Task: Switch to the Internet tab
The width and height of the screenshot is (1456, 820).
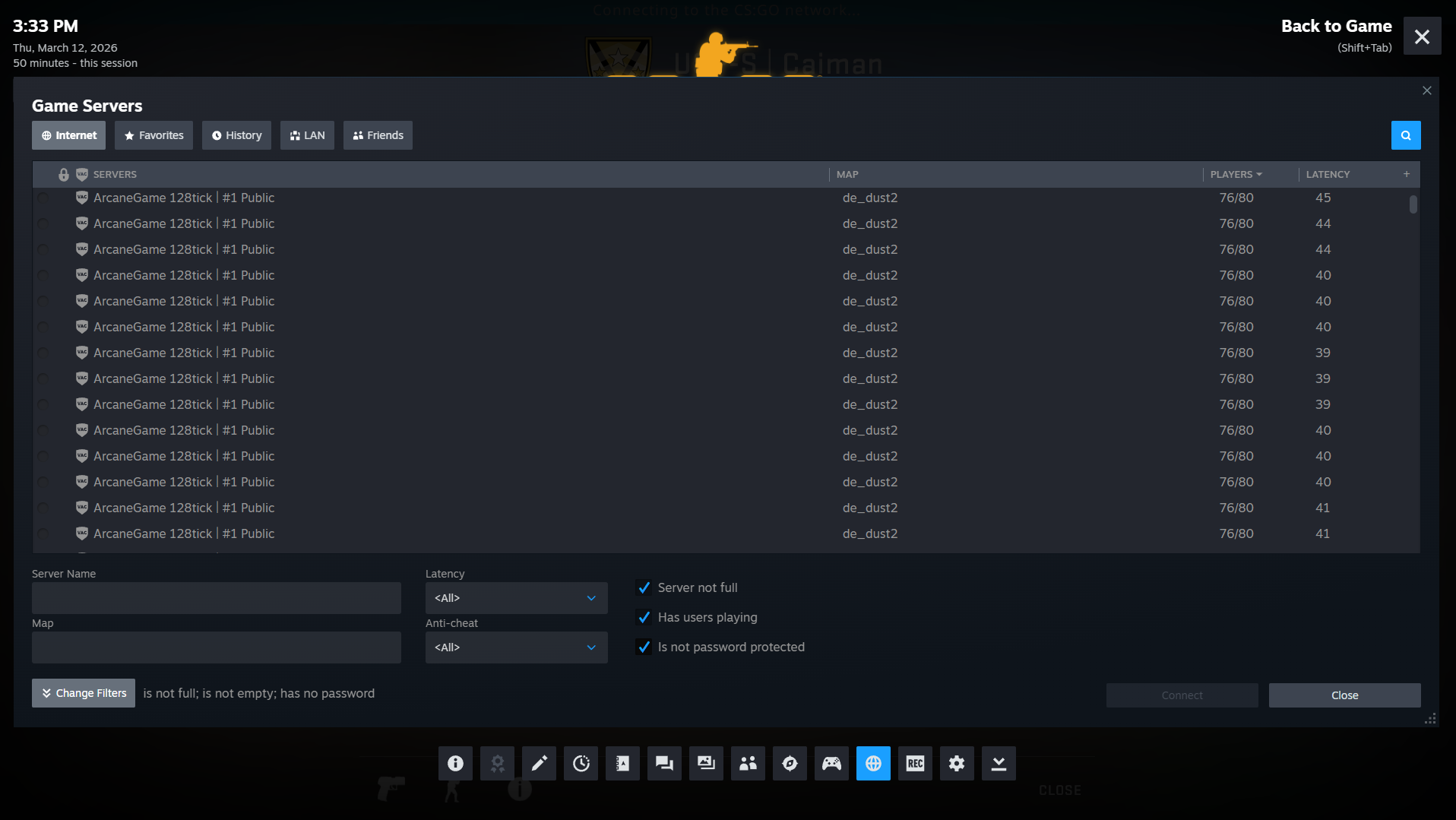Action: [68, 135]
